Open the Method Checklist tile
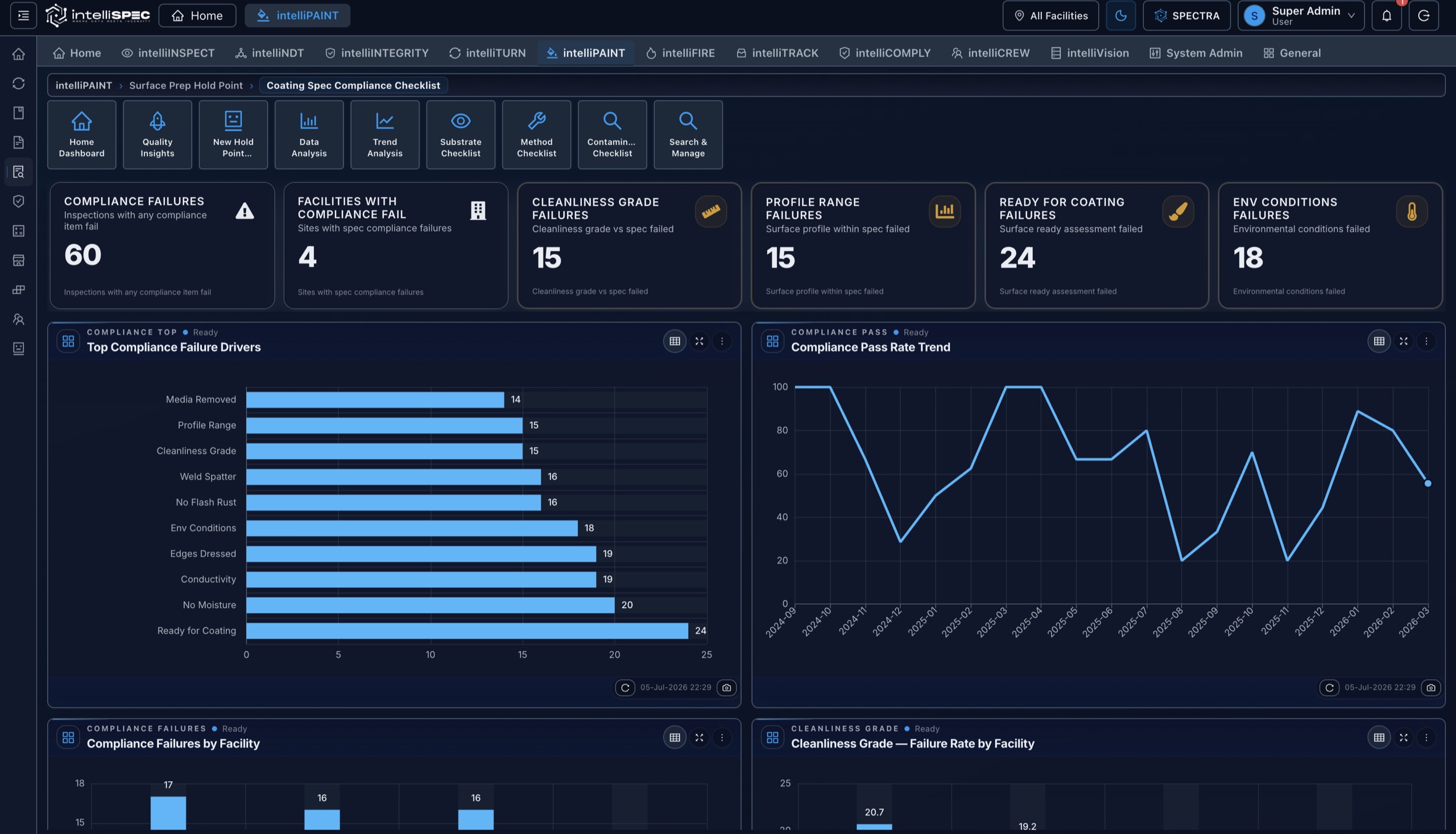This screenshot has height=834, width=1456. pyautogui.click(x=536, y=135)
